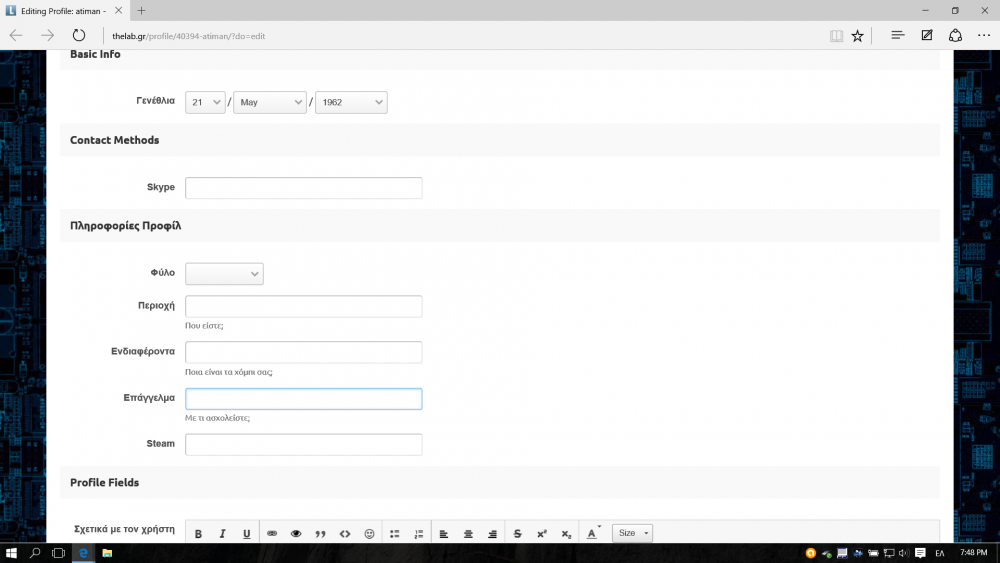The image size is (1000, 563).
Task: Click the network tray icon
Action: 889,553
